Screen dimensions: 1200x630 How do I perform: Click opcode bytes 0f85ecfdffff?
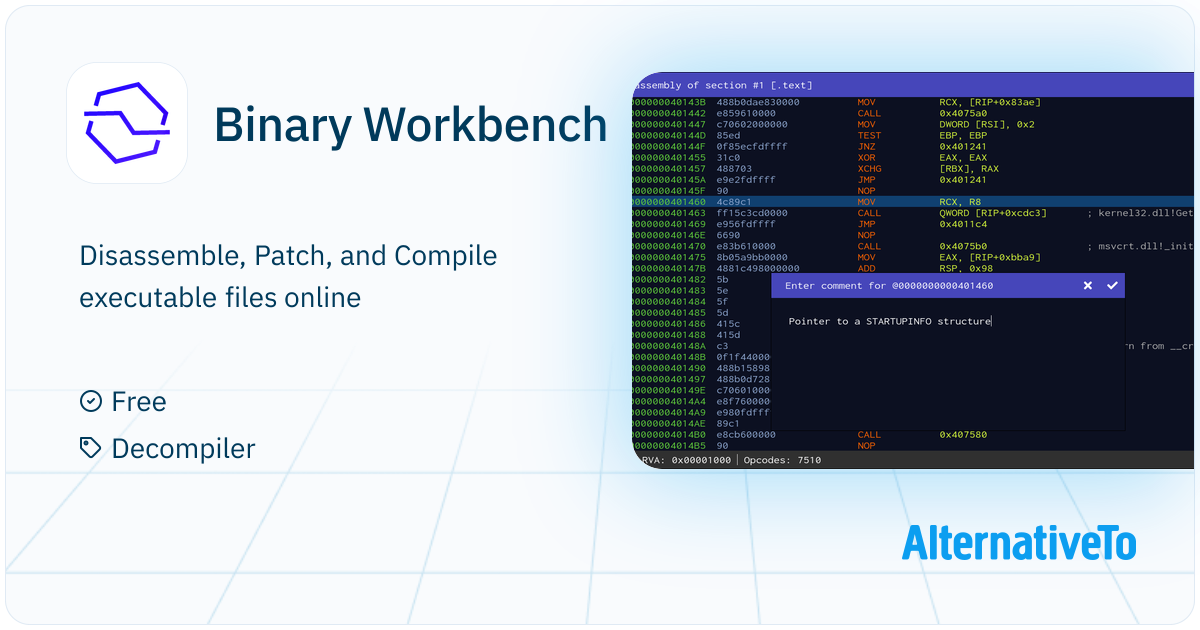pos(752,146)
